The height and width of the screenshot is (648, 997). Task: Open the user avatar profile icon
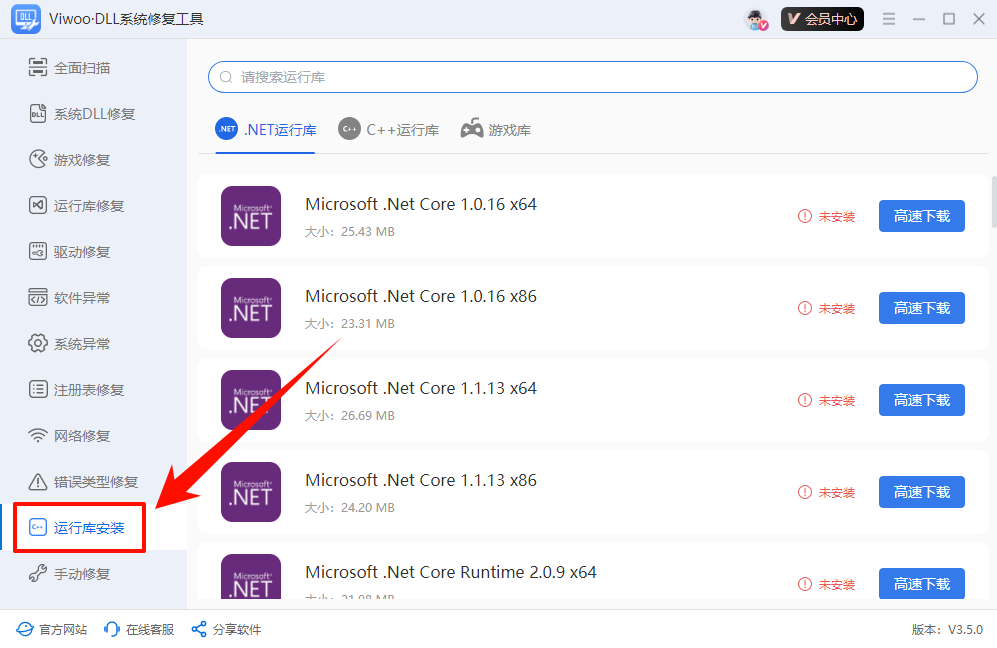click(x=757, y=19)
